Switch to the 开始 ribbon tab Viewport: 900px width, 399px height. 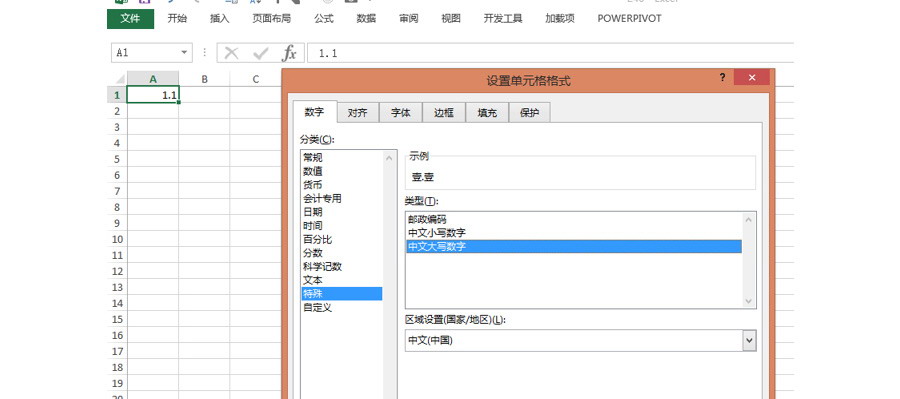[177, 18]
